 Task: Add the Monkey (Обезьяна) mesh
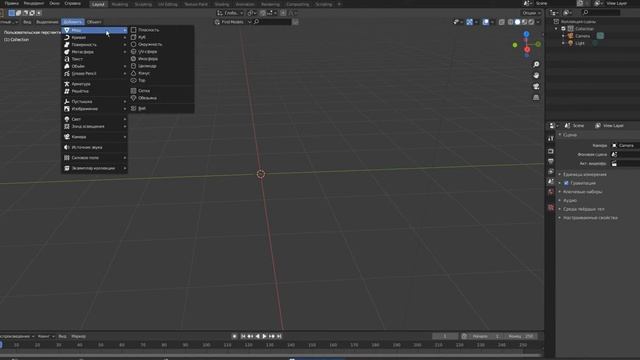[x=162, y=98]
